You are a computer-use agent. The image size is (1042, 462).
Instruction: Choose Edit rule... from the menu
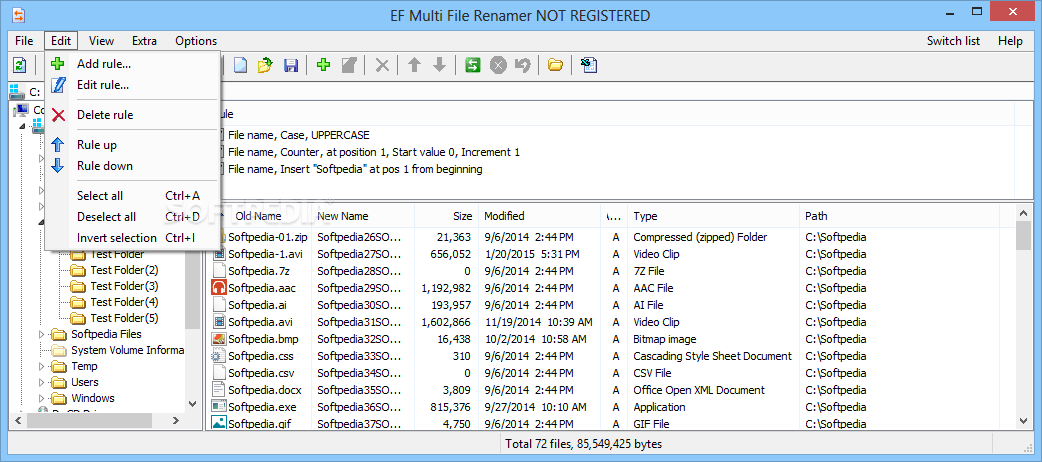click(133, 85)
